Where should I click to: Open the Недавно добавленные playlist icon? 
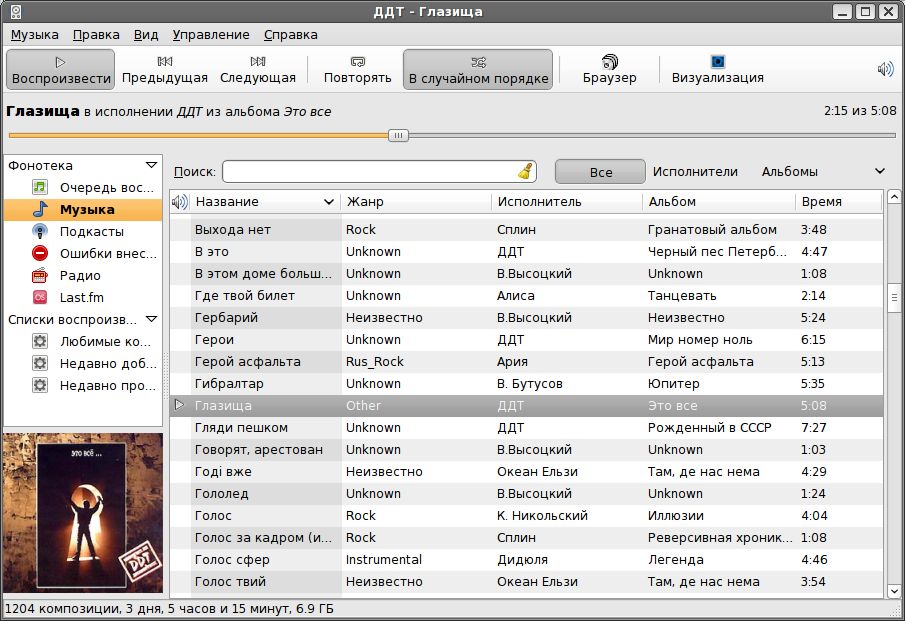[x=40, y=363]
